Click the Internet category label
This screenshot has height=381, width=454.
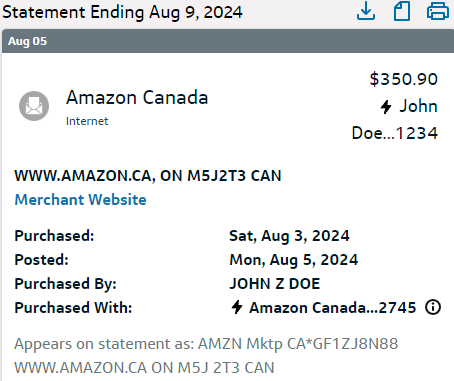[x=87, y=121]
